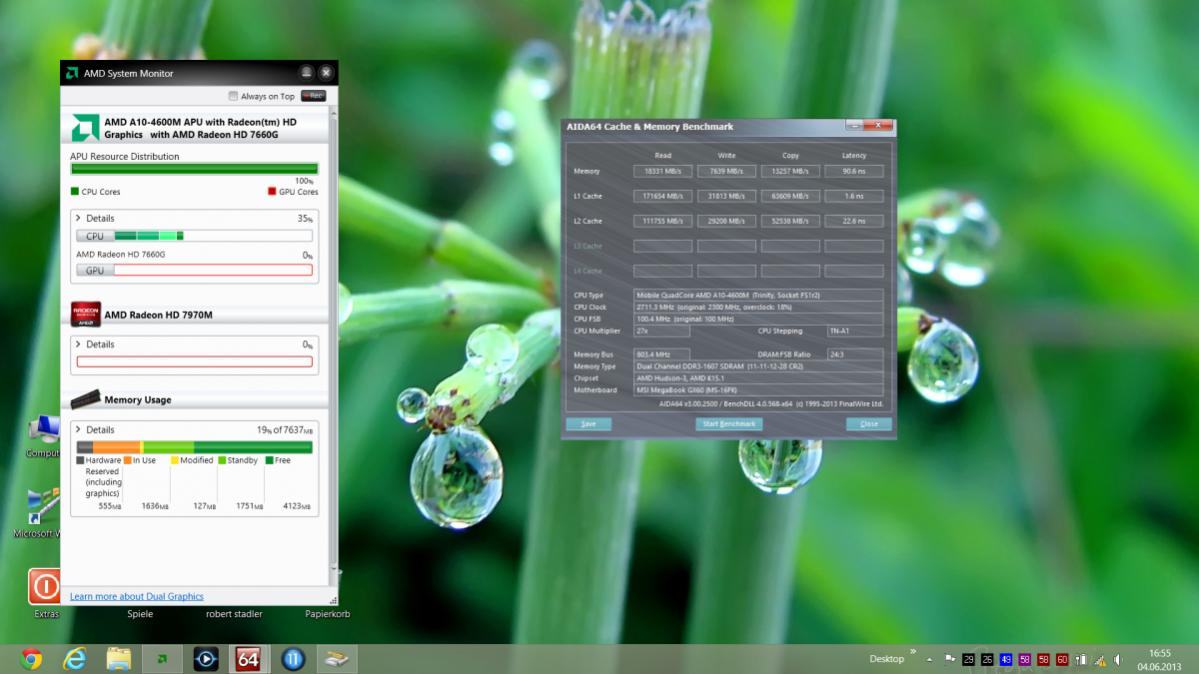Open the Desktop toolbar on the taskbar
This screenshot has height=674, width=1199.
[x=886, y=659]
